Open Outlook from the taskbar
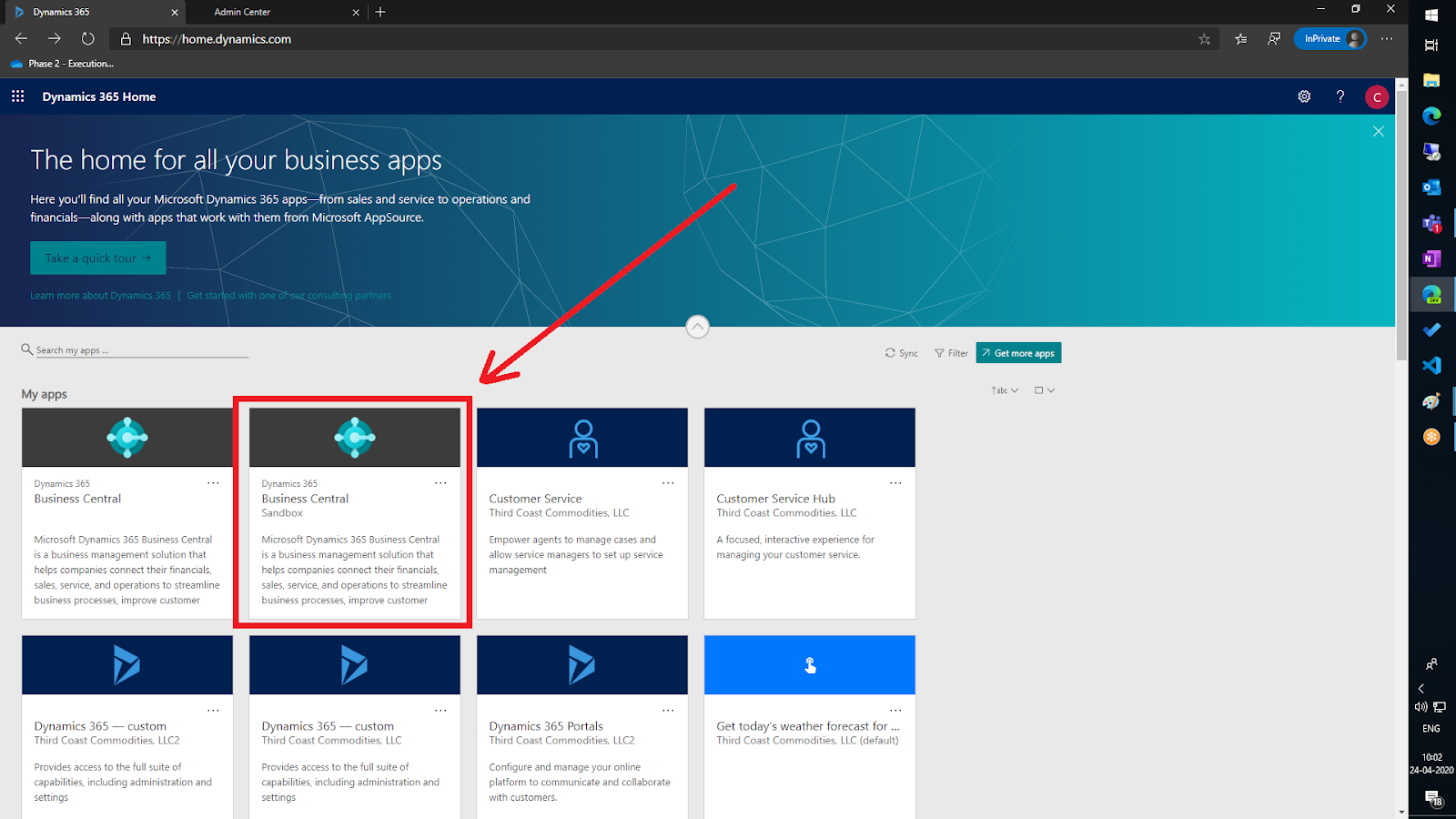 1431,187
